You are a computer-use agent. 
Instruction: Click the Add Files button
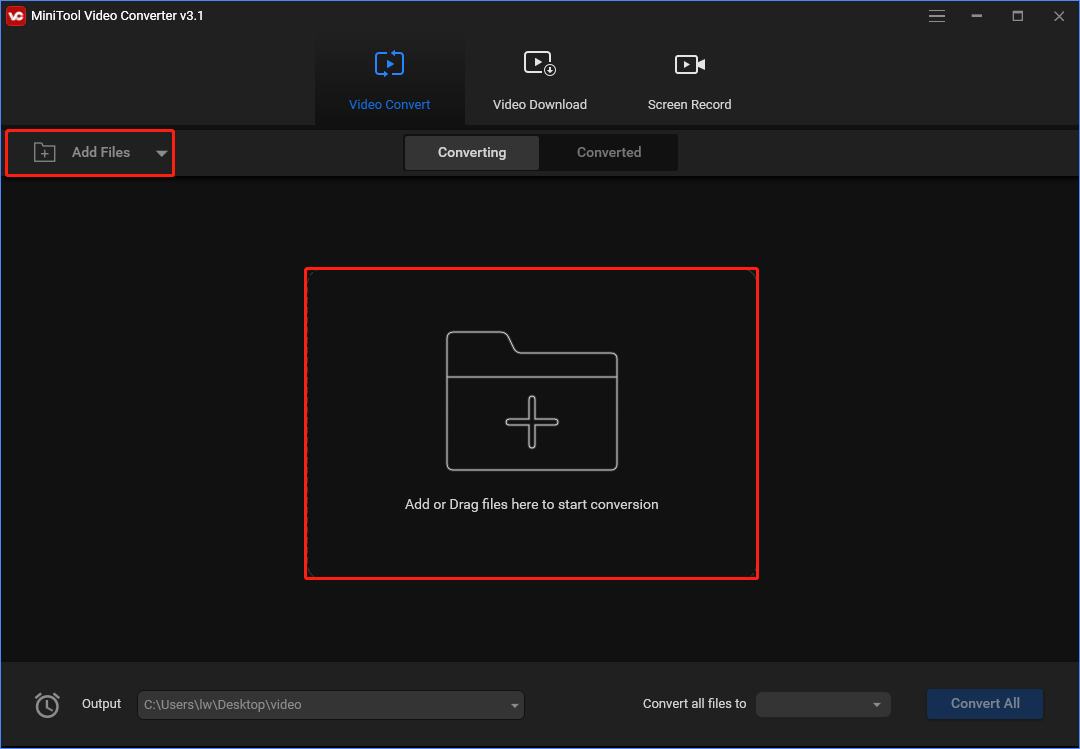pyautogui.click(x=100, y=152)
